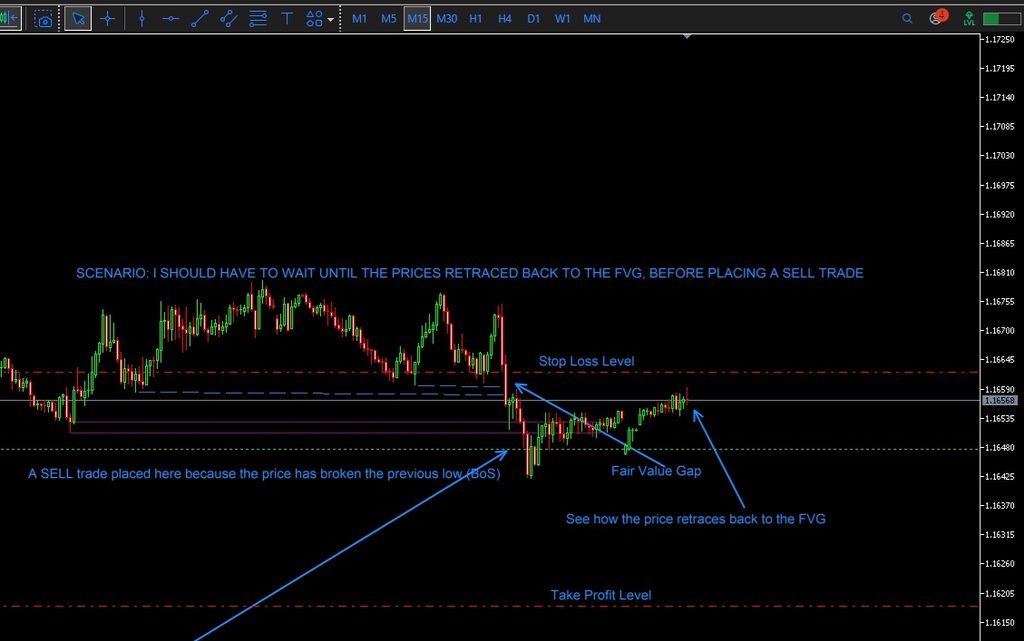Switch to the M1 timeframe
The width and height of the screenshot is (1024, 641).
click(360, 19)
